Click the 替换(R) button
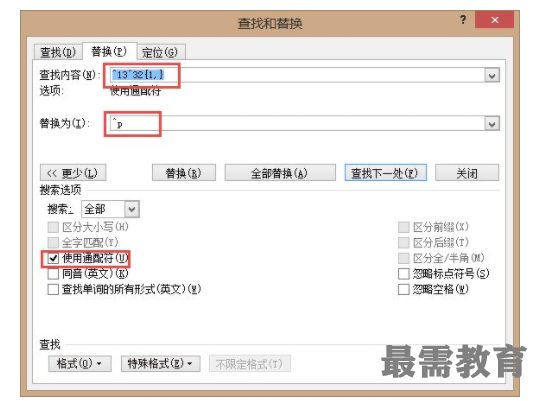533x401 pixels. pyautogui.click(x=184, y=173)
